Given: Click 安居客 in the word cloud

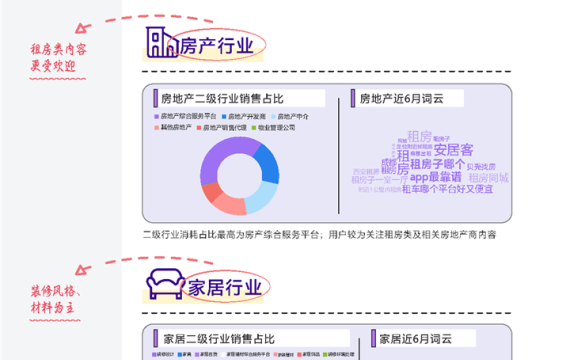Looking at the screenshot, I should [453, 149].
